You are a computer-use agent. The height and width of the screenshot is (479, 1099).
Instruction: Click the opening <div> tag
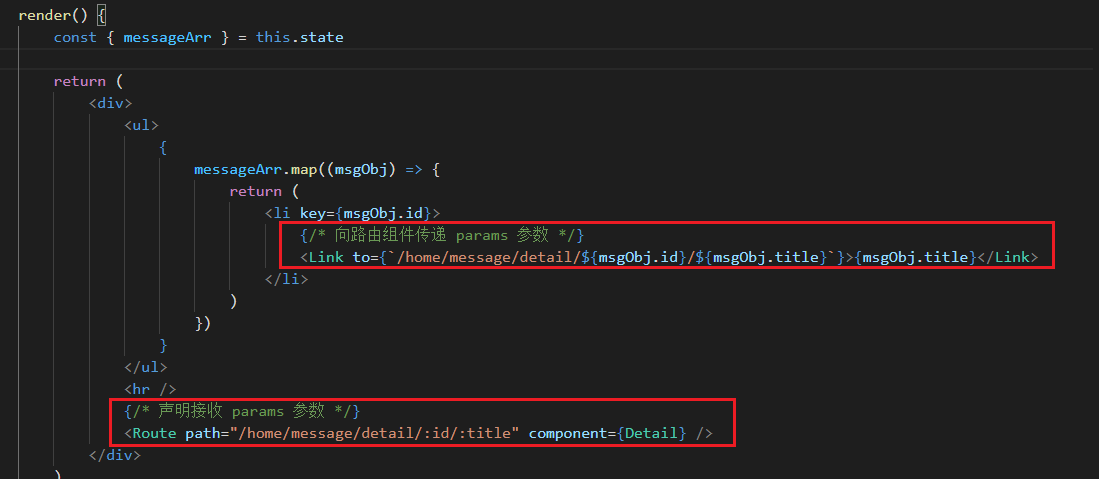(x=111, y=103)
